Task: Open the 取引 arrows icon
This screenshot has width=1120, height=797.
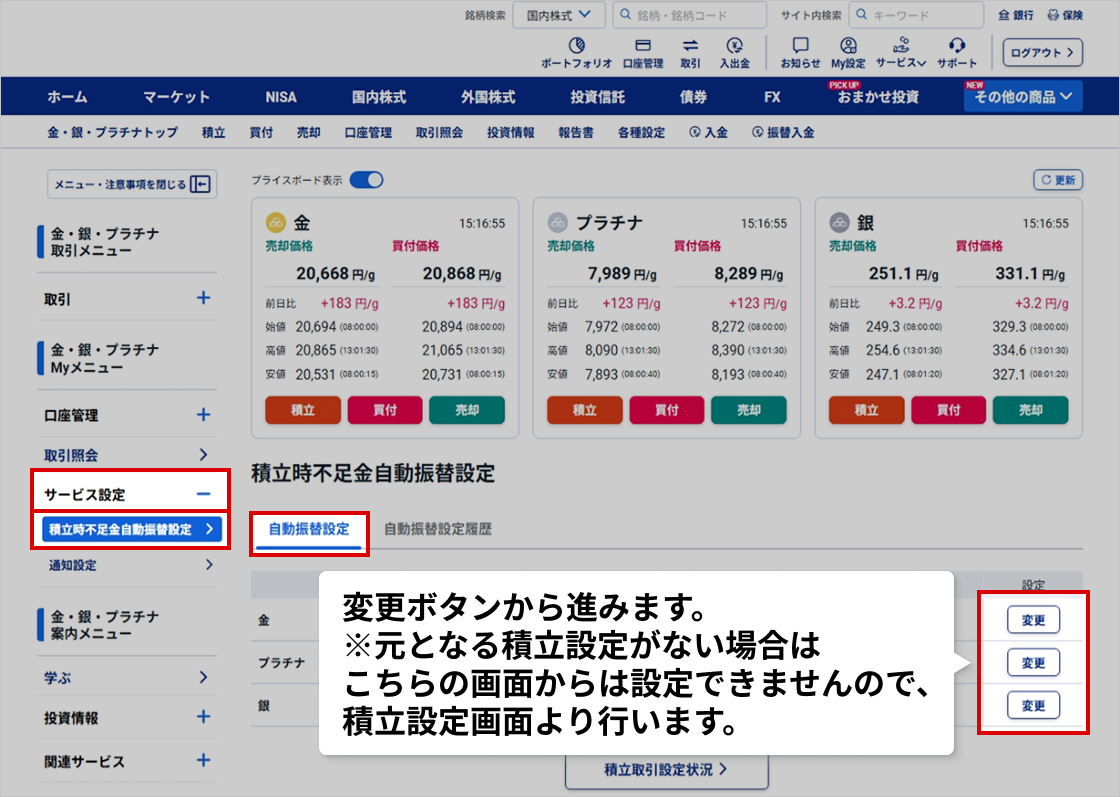Action: [690, 46]
